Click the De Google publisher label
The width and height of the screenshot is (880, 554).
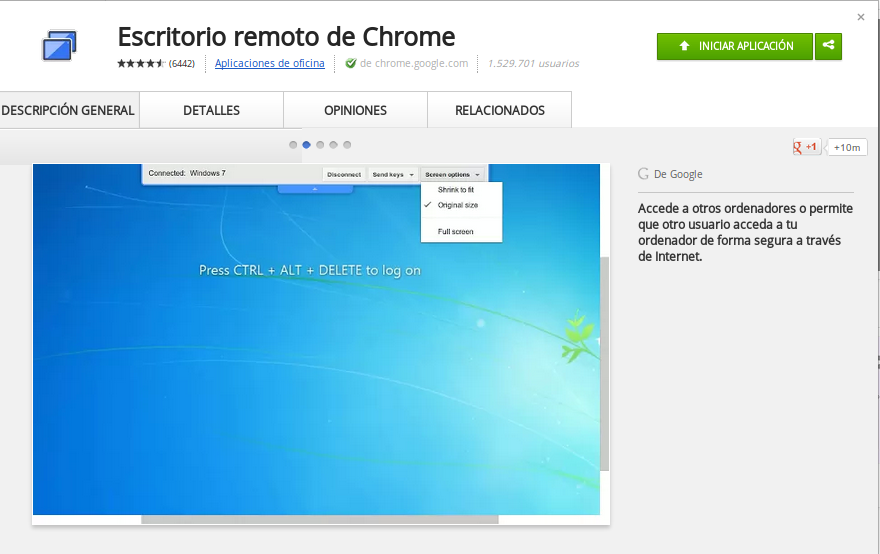point(678,174)
